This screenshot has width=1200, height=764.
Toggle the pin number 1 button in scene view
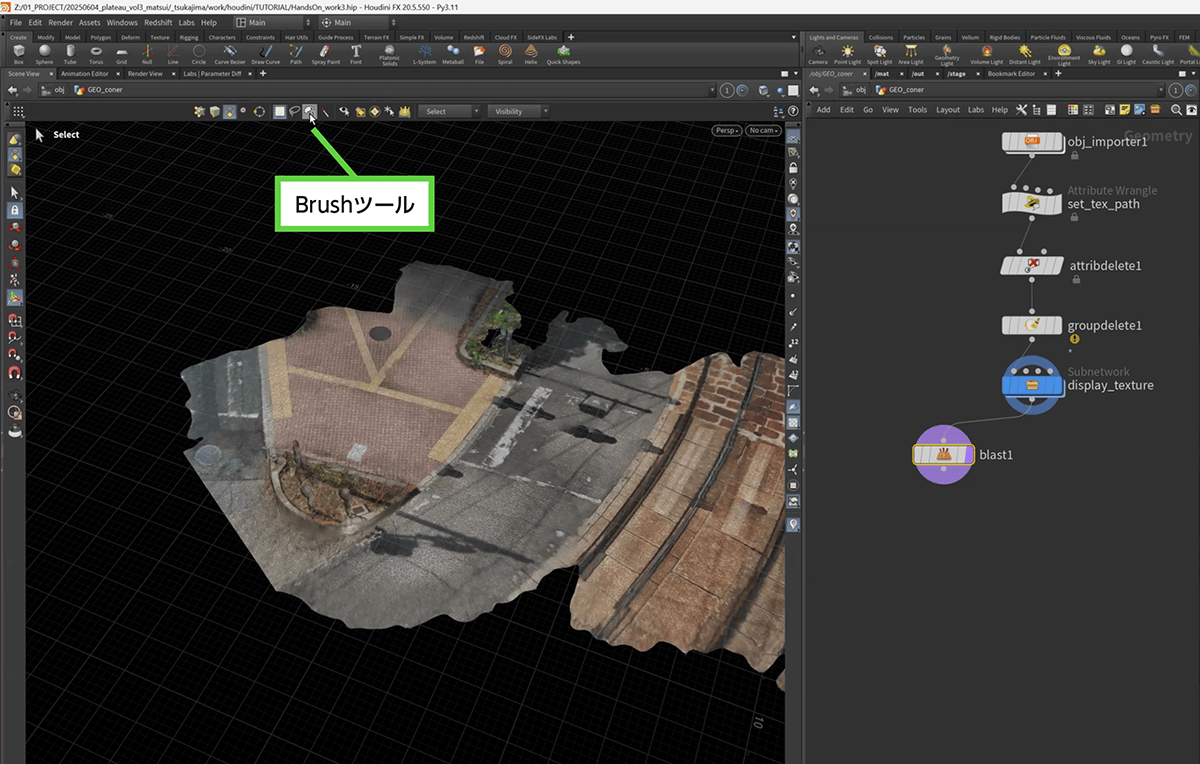click(x=727, y=90)
